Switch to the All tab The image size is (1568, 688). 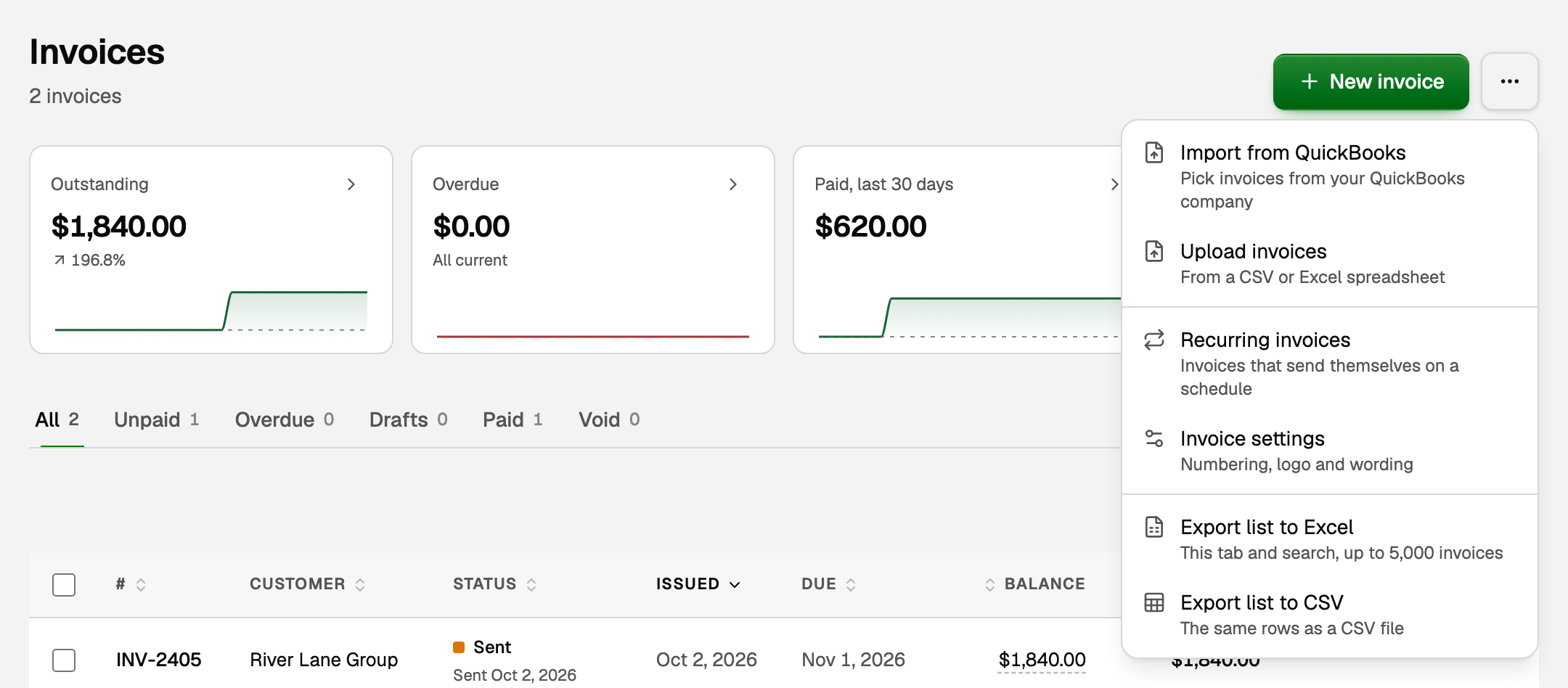click(57, 419)
